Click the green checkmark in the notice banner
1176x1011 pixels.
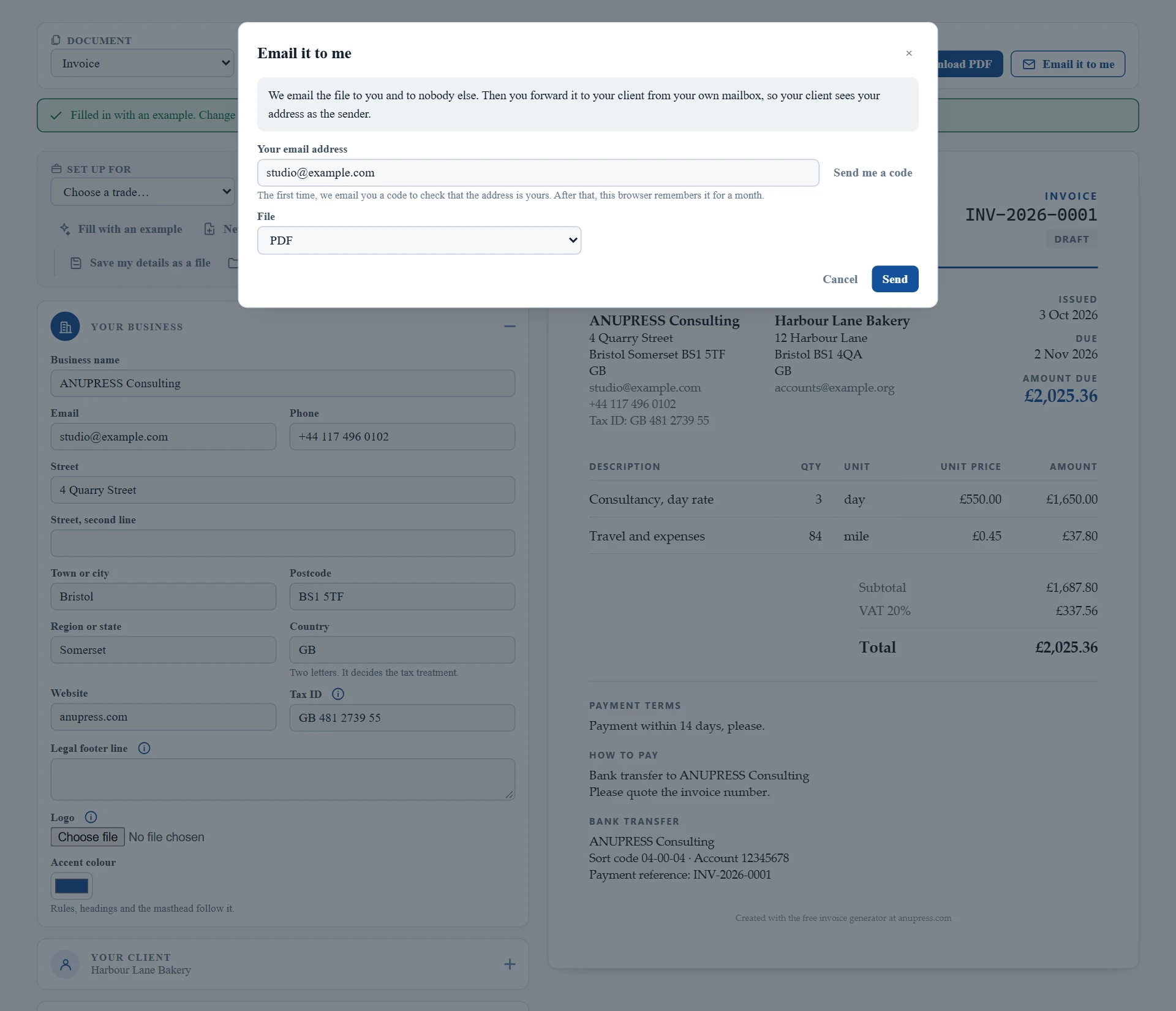click(x=56, y=115)
